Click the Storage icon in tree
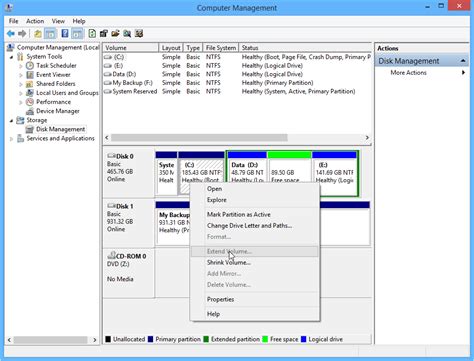Image resolution: width=474 pixels, height=361 pixels. point(20,120)
